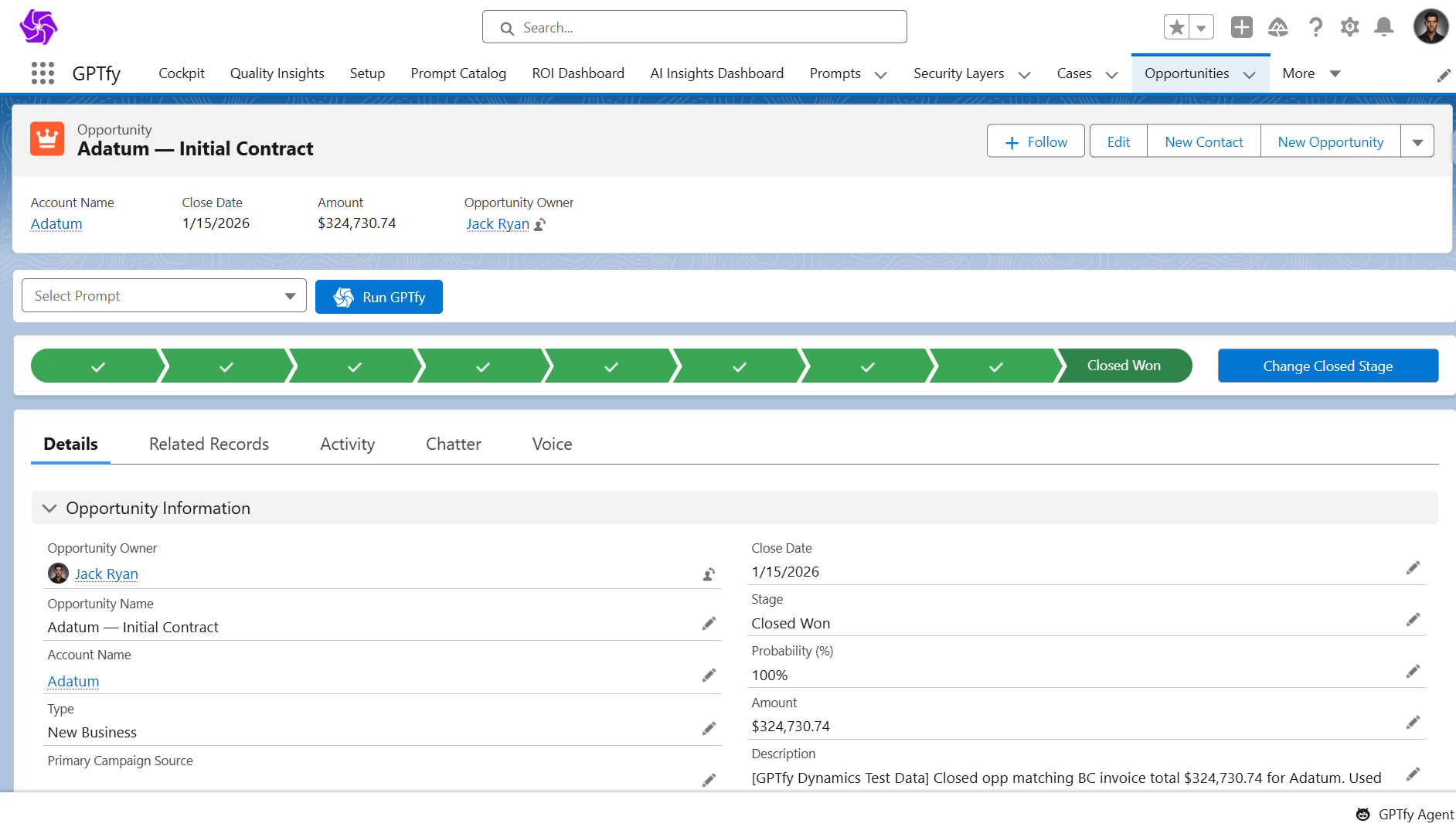Expand the Opportunities nav dropdown chevron
Image resolution: width=1456 pixels, height=834 pixels.
click(1249, 75)
